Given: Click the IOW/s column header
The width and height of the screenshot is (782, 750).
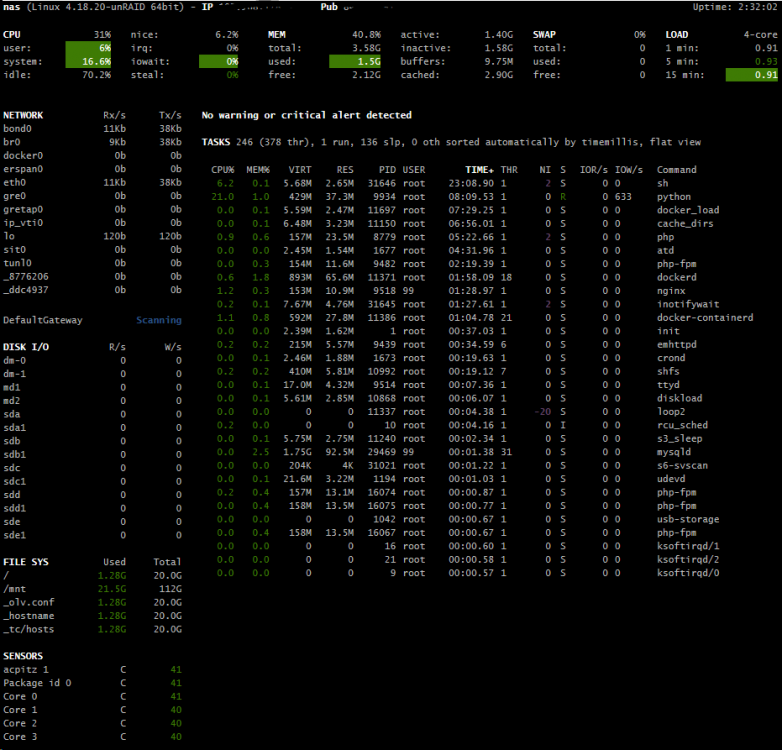Looking at the screenshot, I should pyautogui.click(x=629, y=170).
